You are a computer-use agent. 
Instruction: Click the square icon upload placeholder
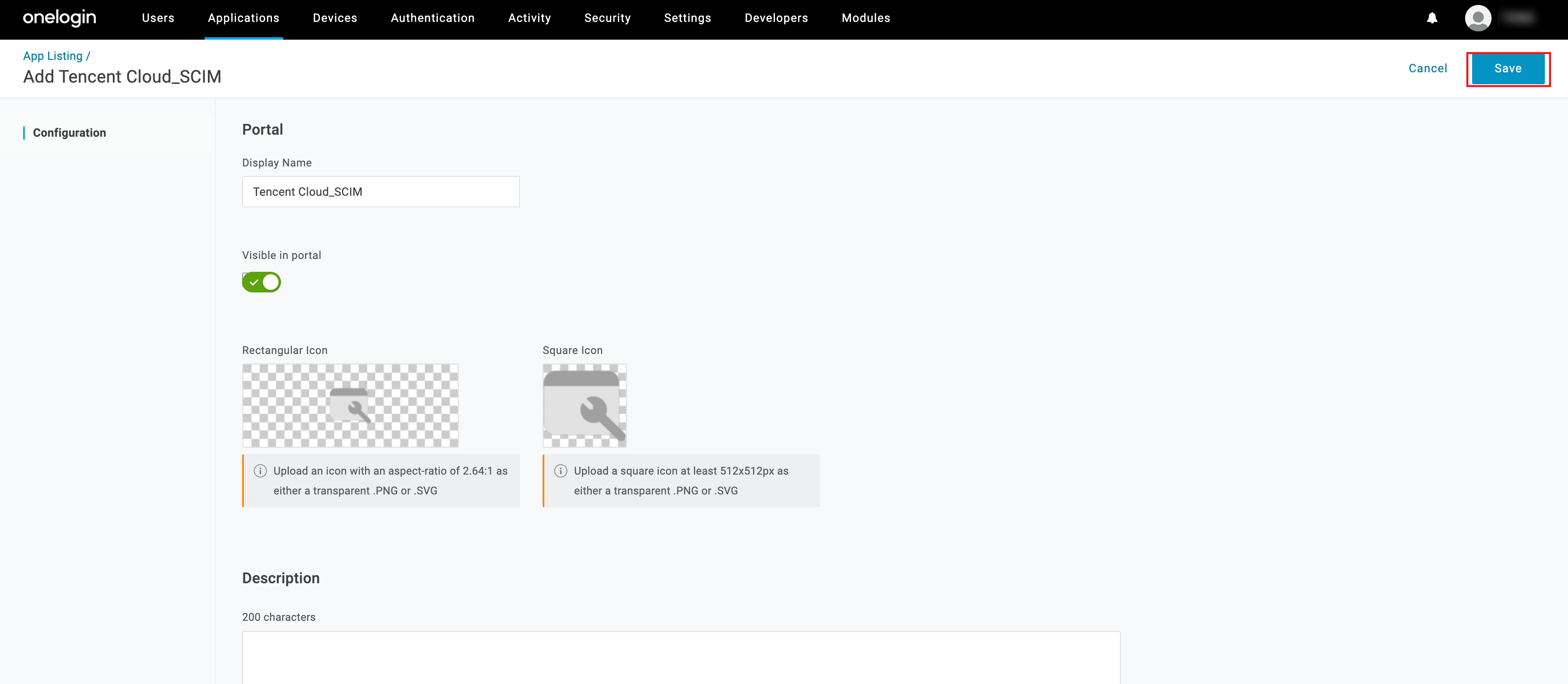coord(584,405)
